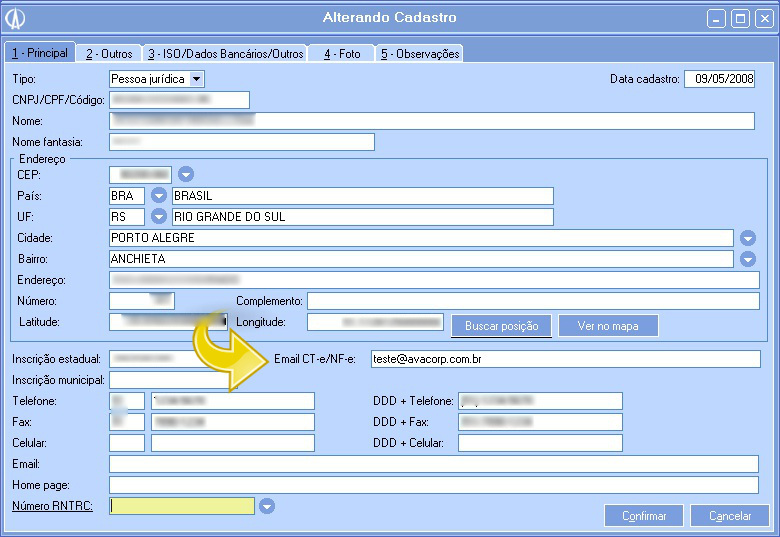Confirm the record with Confirmar button
Screen dimensions: 780x537
[x=643, y=516]
